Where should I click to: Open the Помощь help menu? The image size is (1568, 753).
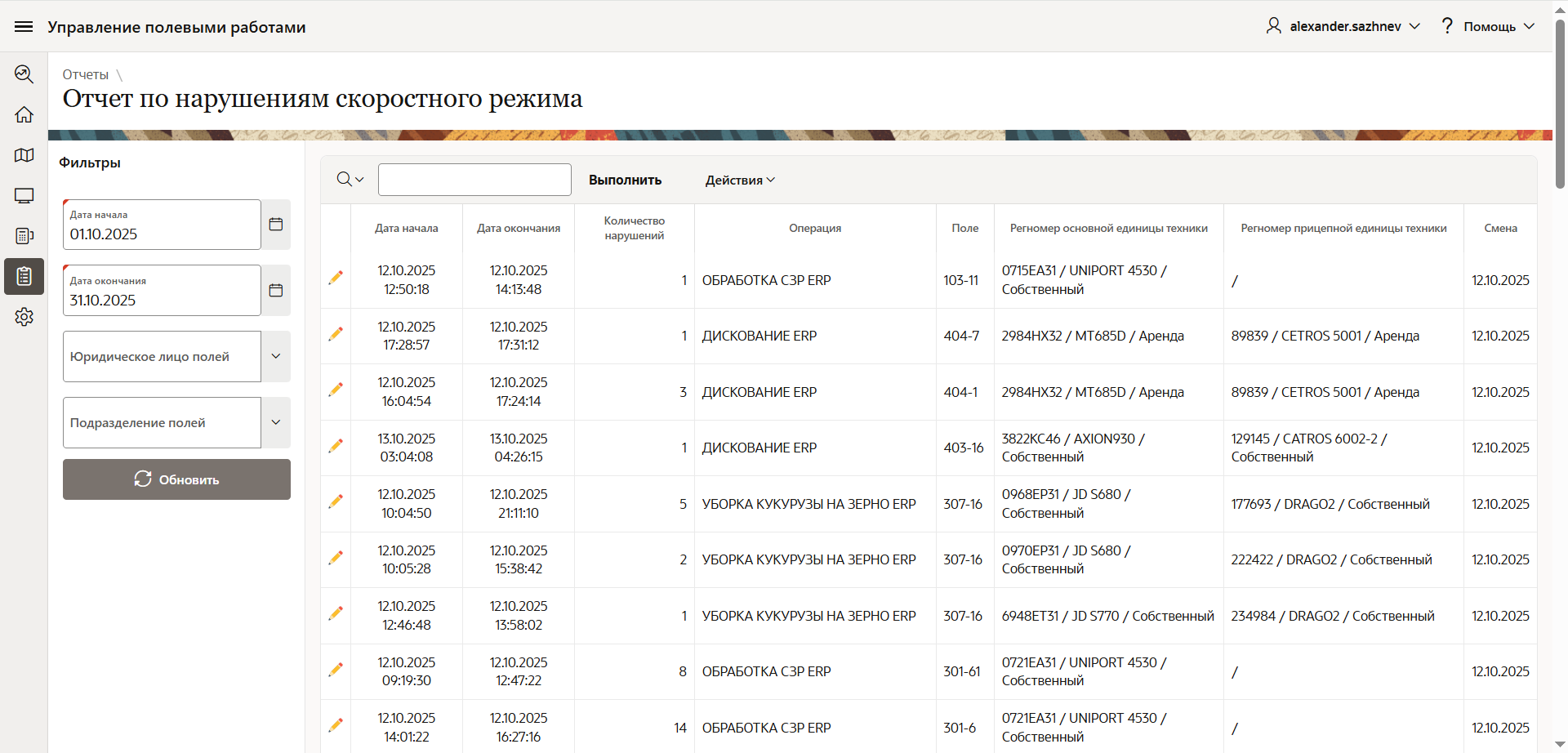click(x=1488, y=26)
